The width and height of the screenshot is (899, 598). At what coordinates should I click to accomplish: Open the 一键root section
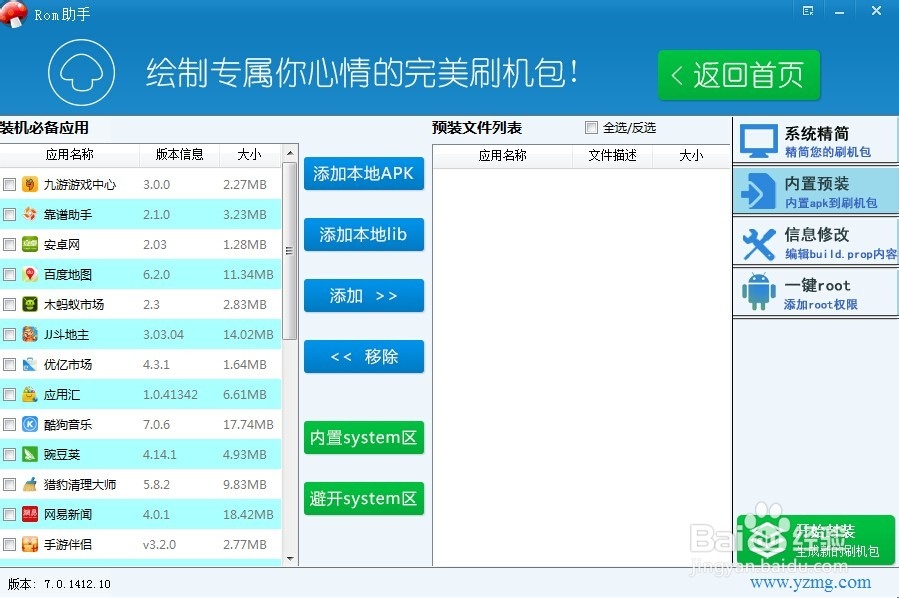coord(815,292)
